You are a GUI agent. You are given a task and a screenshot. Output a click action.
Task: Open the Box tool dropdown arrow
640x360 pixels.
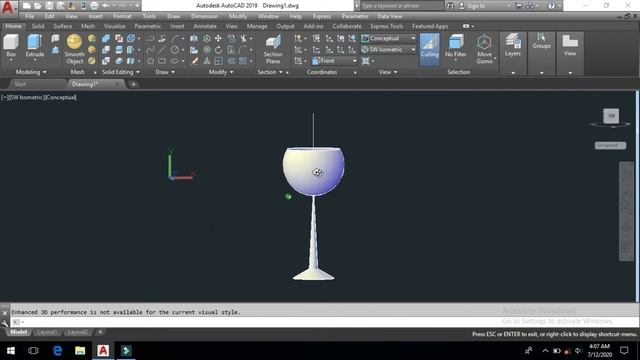coord(11,60)
